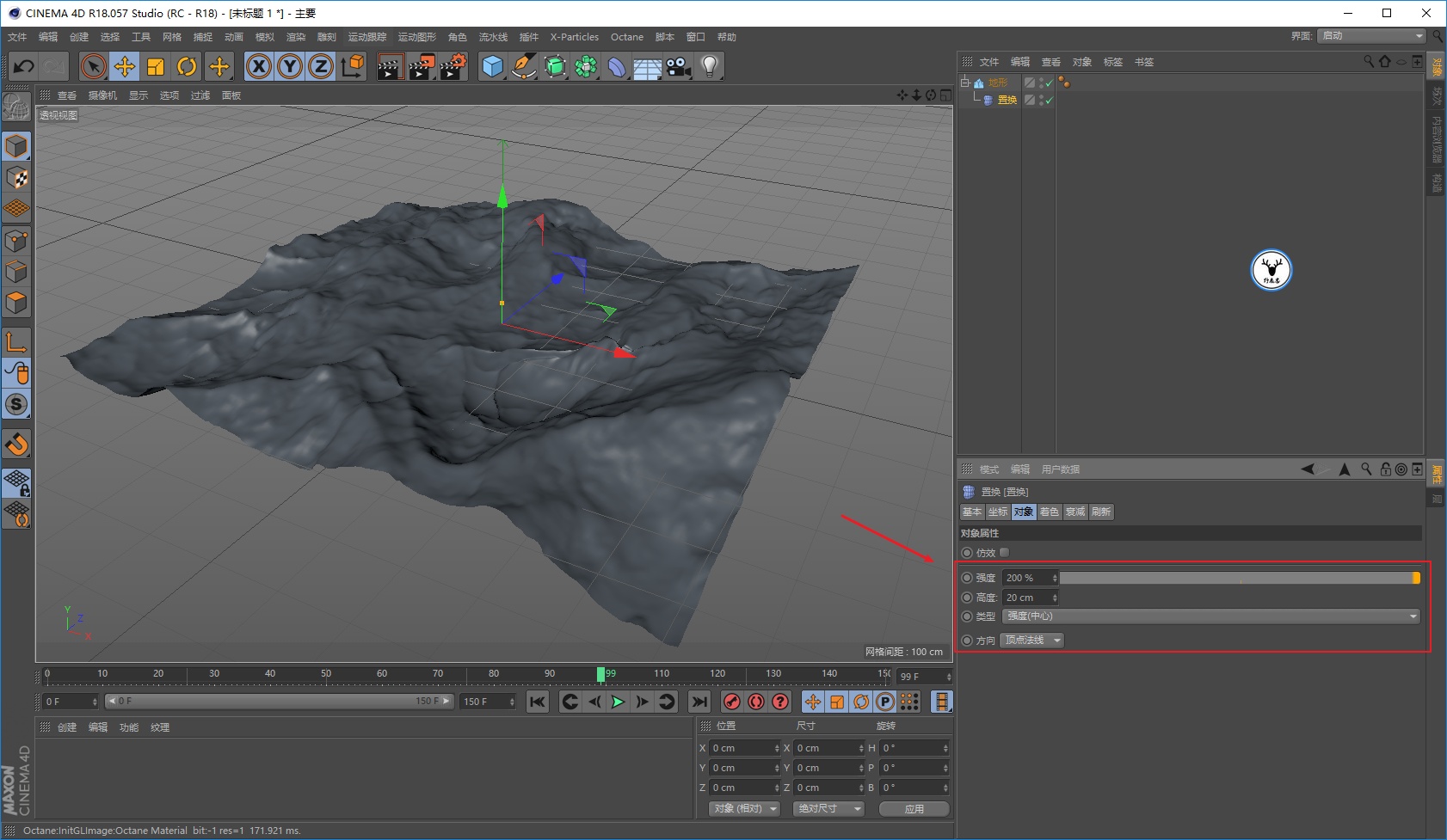Open the Octane menu
Screen dimensions: 1447x840
pyautogui.click(x=627, y=37)
